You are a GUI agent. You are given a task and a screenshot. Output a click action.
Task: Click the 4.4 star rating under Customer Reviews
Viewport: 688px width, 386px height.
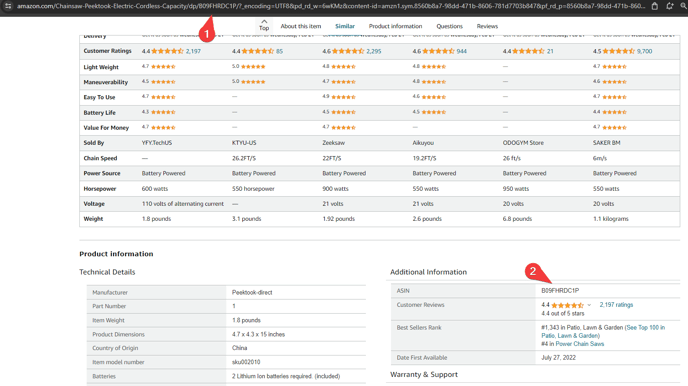pyautogui.click(x=567, y=305)
